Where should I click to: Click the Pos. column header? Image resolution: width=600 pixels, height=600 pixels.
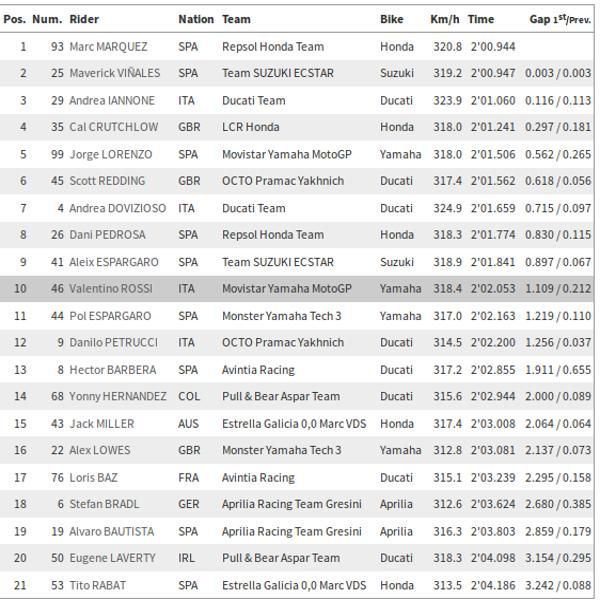click(15, 19)
